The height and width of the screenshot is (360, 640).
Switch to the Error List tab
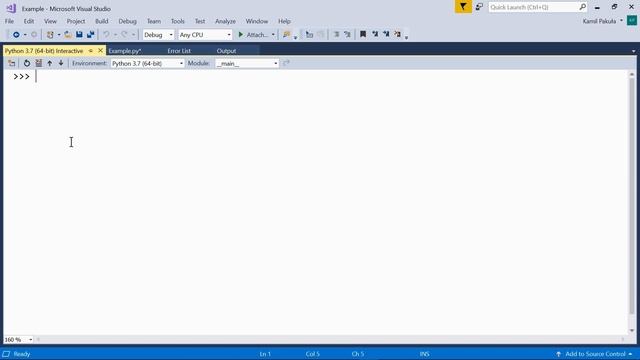pyautogui.click(x=179, y=51)
